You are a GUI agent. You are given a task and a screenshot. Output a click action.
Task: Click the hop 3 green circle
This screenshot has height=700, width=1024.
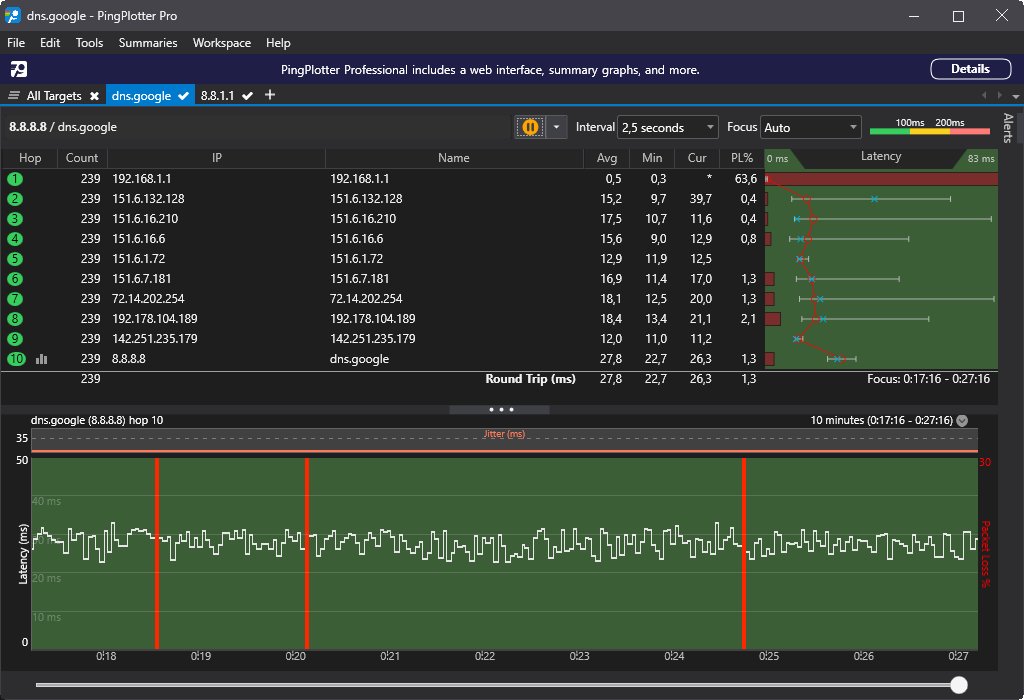point(15,219)
